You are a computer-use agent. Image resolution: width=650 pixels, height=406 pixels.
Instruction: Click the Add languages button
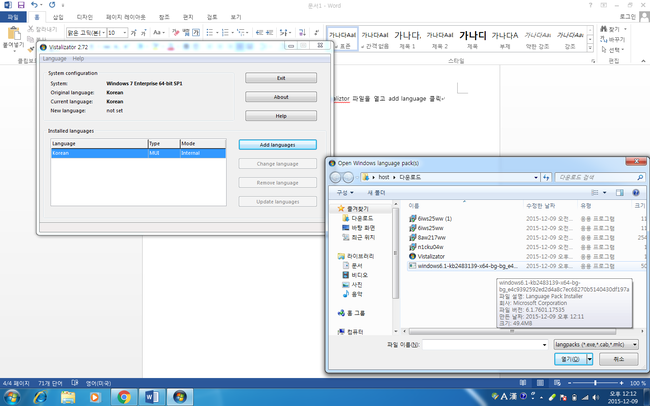pyautogui.click(x=278, y=145)
